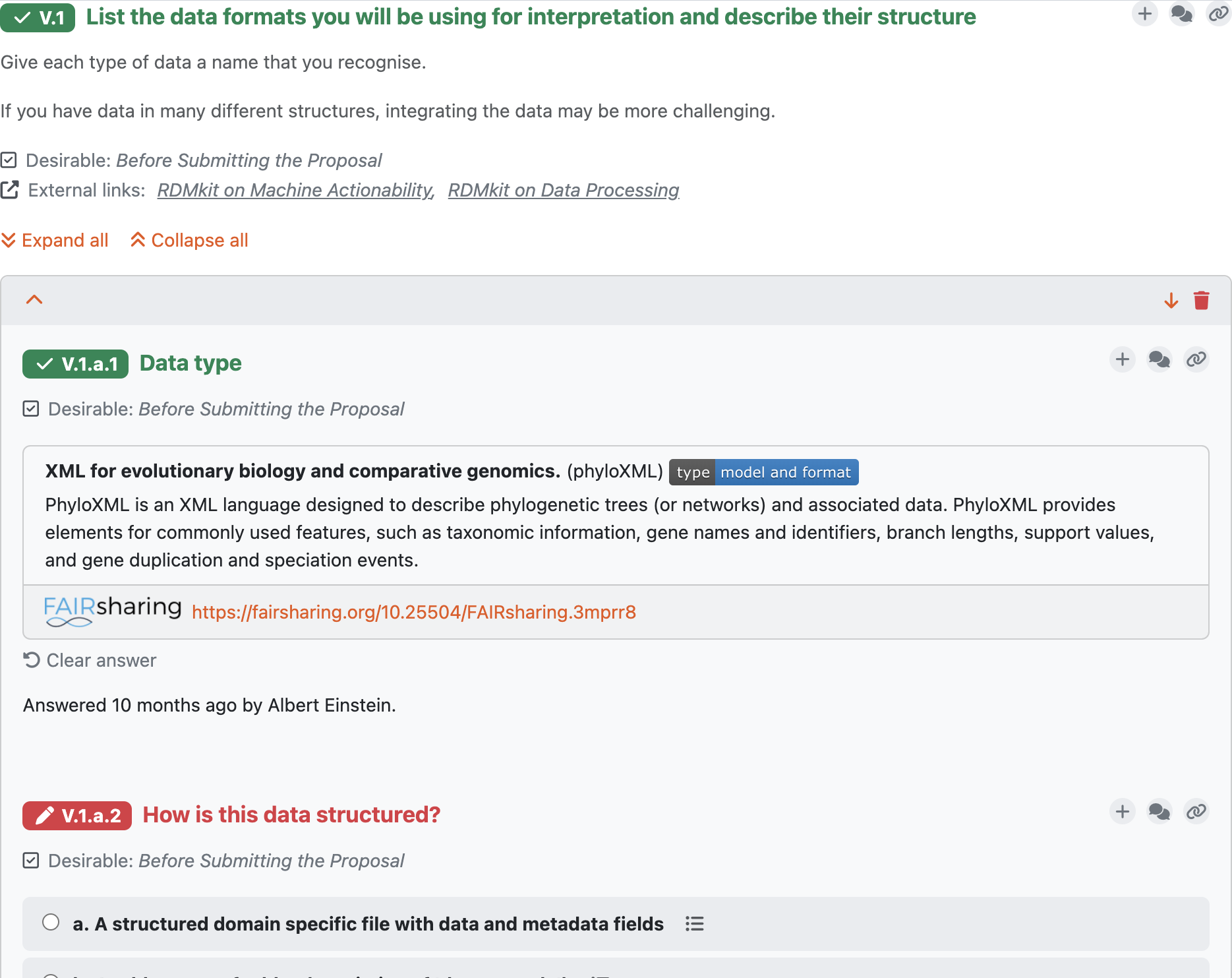
Task: Clear answer for Data type
Action: tap(90, 660)
